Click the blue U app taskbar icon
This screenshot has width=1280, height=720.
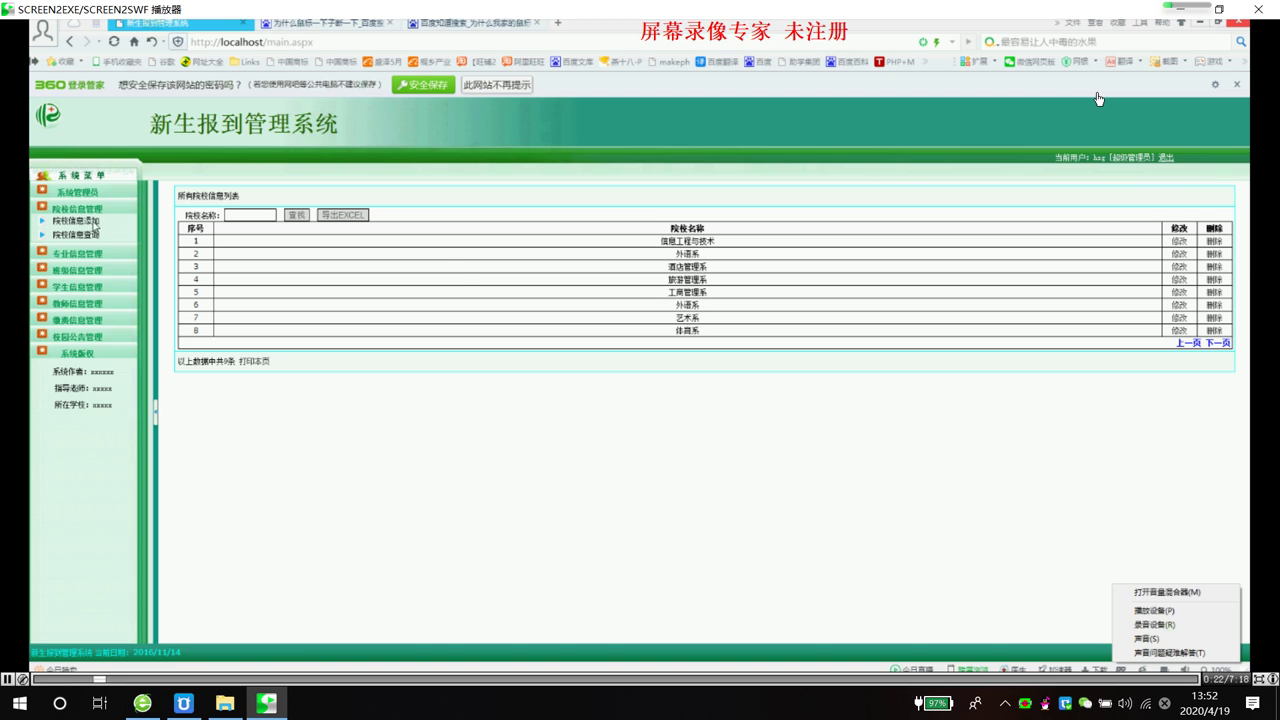pos(184,703)
